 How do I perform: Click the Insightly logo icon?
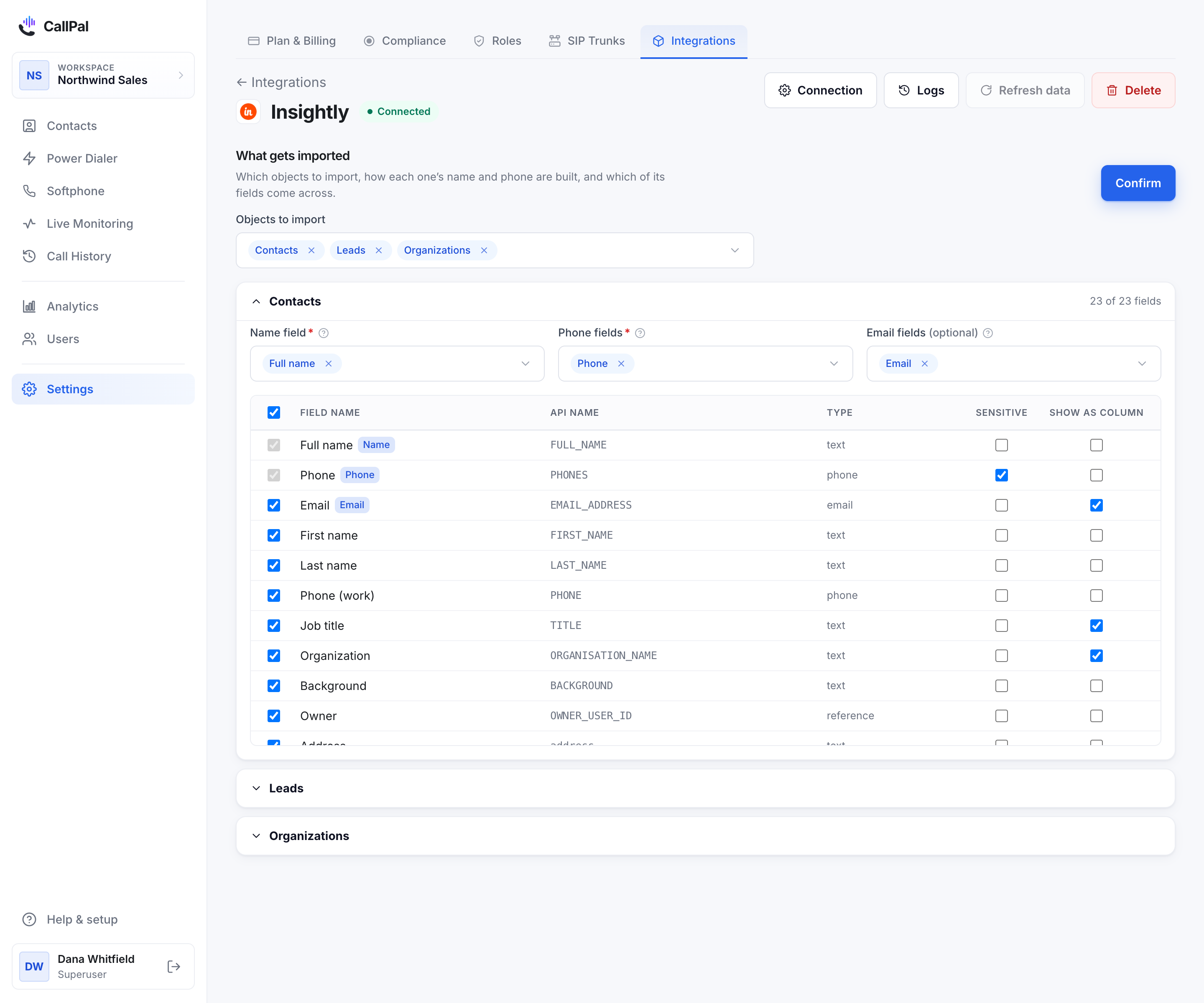click(x=248, y=111)
